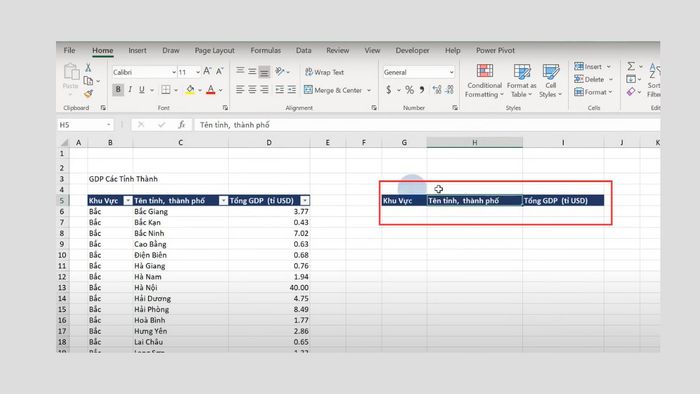
Task: Switch to the Power Pivot tab
Action: pyautogui.click(x=495, y=50)
